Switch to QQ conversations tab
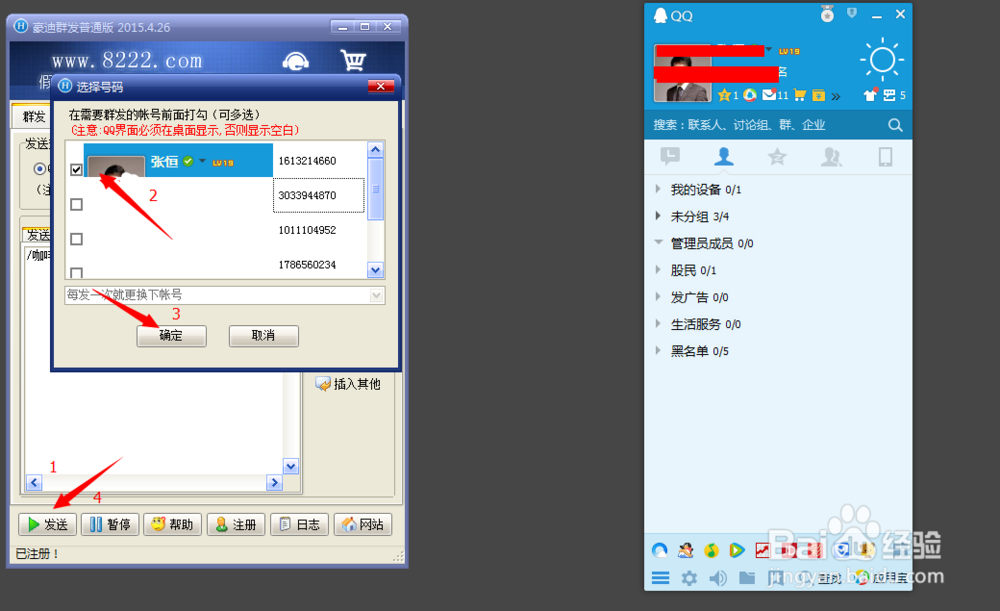The width and height of the screenshot is (1000, 611). click(670, 156)
